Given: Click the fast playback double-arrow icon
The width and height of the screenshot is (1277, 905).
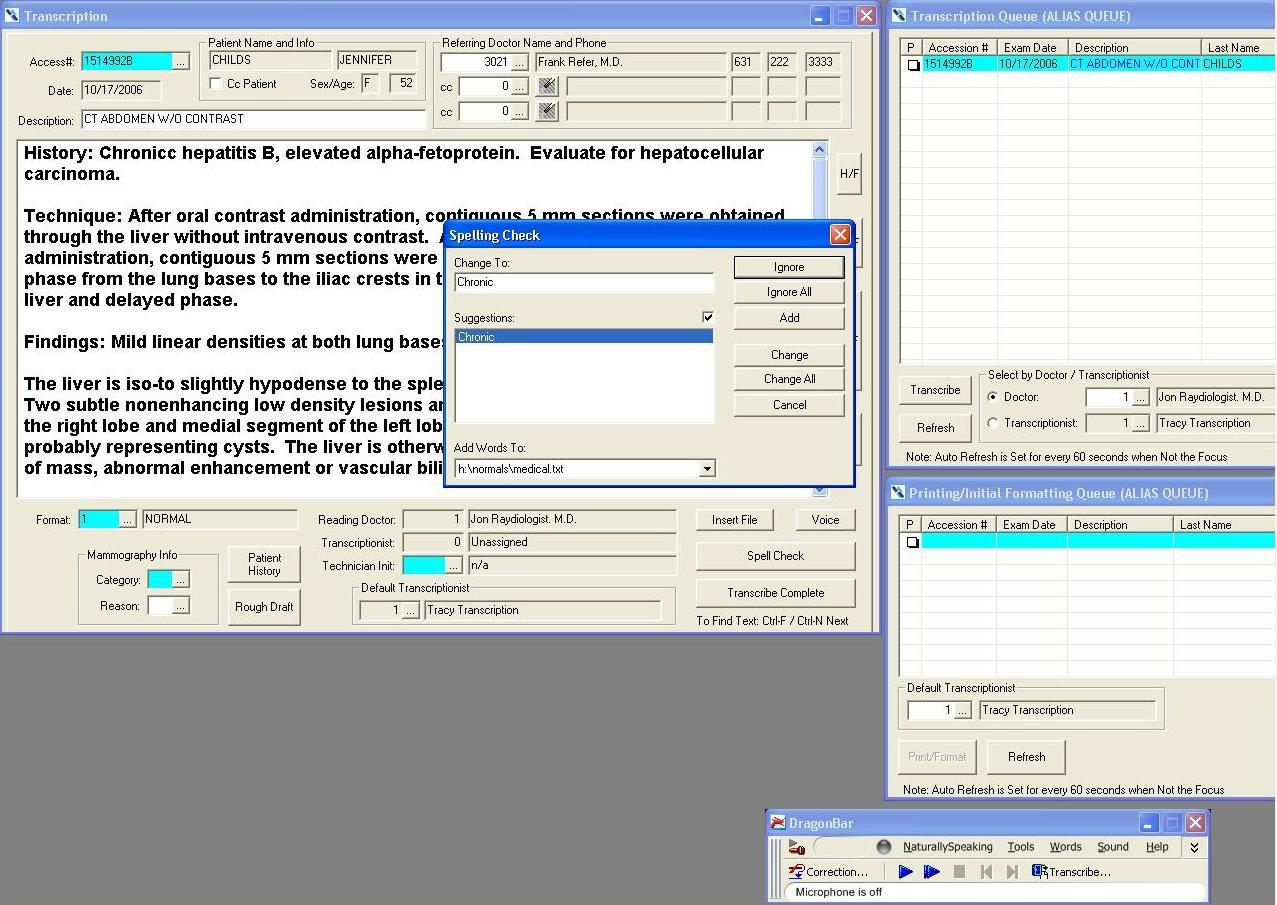Looking at the screenshot, I should tap(932, 872).
